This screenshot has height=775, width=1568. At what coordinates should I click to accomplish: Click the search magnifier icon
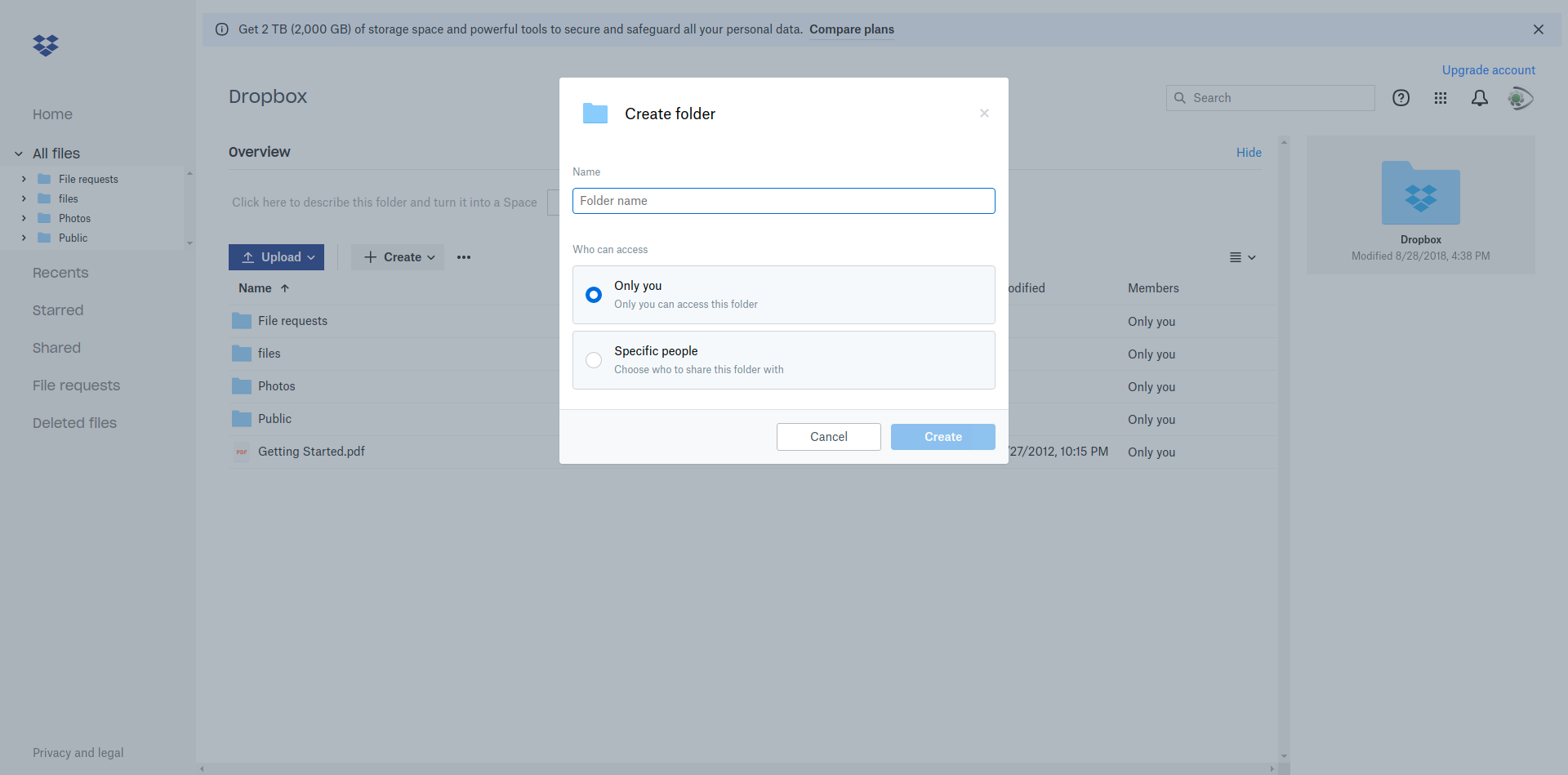[1180, 98]
